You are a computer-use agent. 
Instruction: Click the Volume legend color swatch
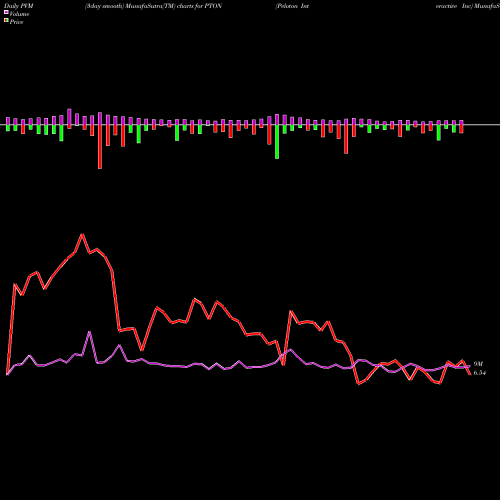coord(6,12)
